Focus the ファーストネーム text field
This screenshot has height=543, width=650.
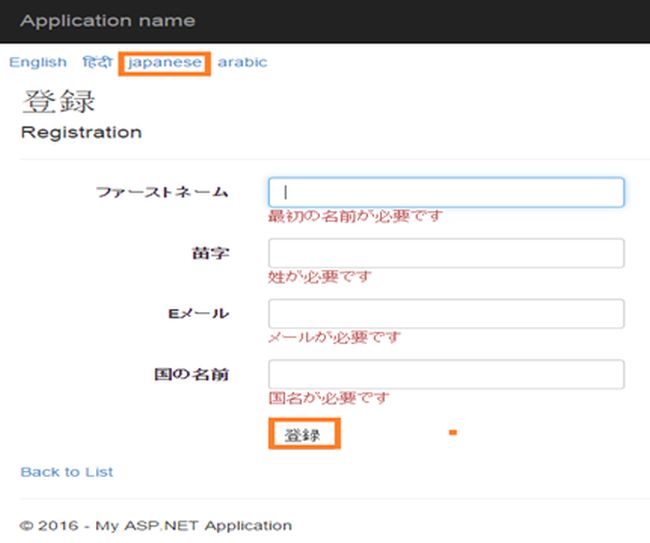[x=446, y=193]
